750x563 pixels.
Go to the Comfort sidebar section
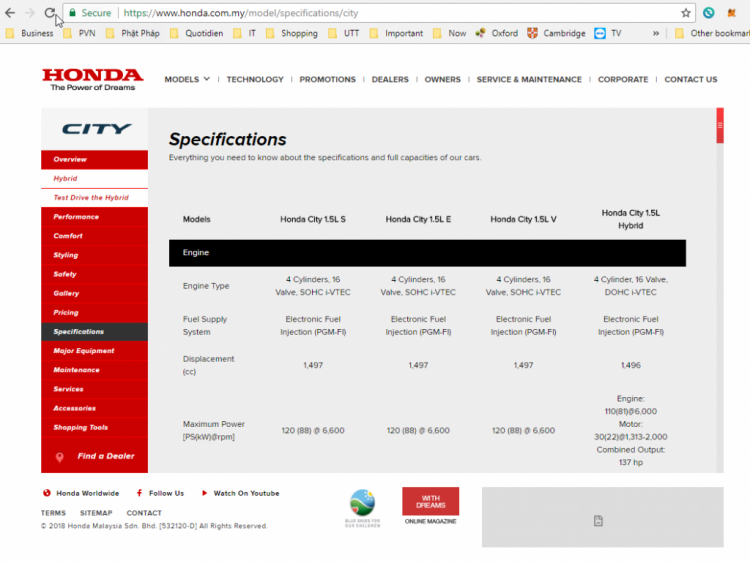[94, 236]
